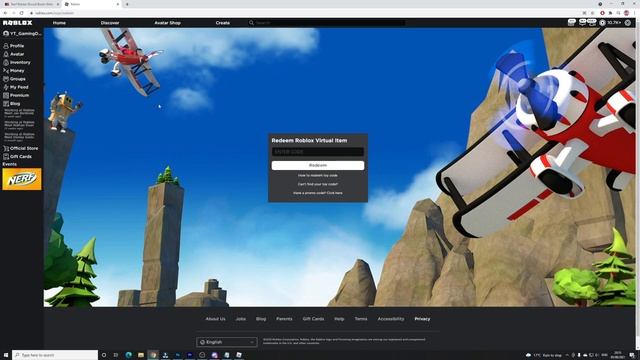Open the English language dropdown

pos(227,342)
